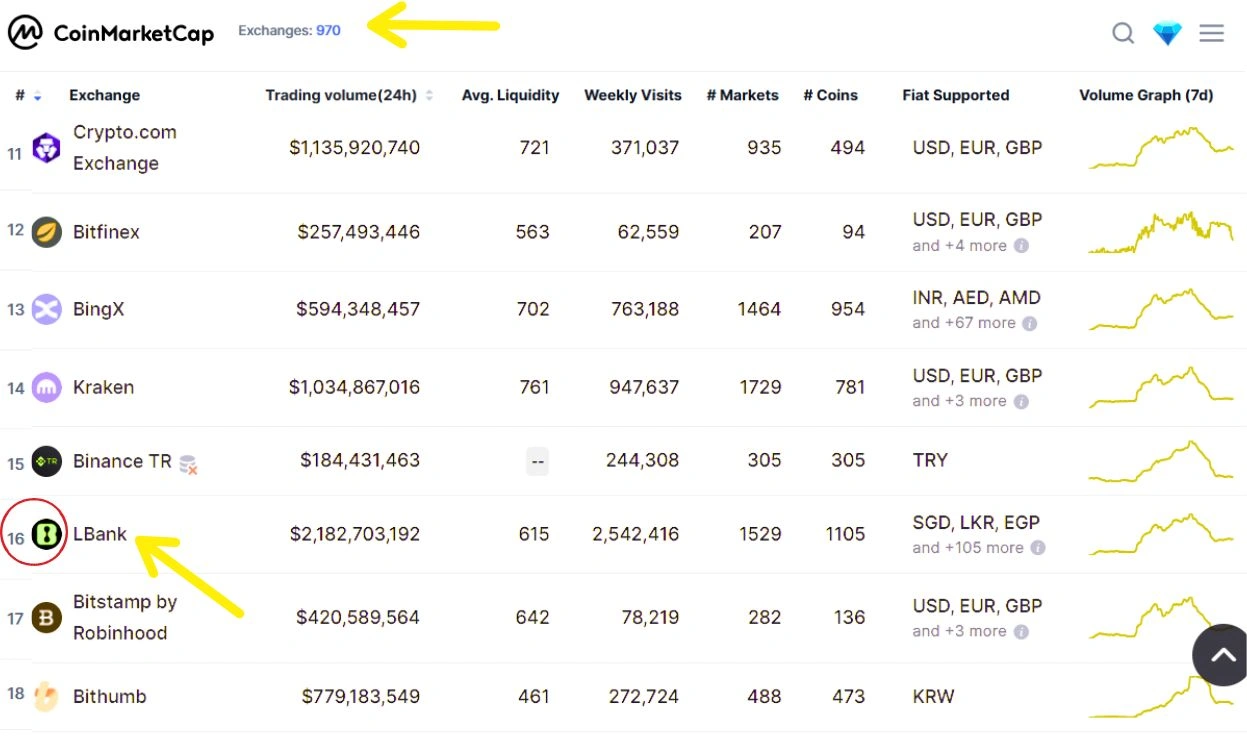Image resolution: width=1247 pixels, height=736 pixels.
Task: Open the BingX exchange link
Action: pos(98,309)
